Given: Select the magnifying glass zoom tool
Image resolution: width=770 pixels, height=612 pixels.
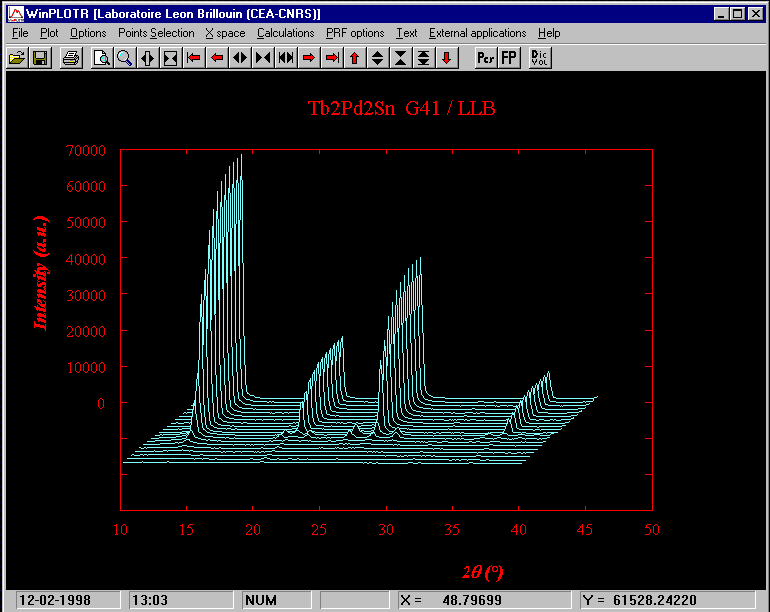Looking at the screenshot, I should [x=124, y=58].
